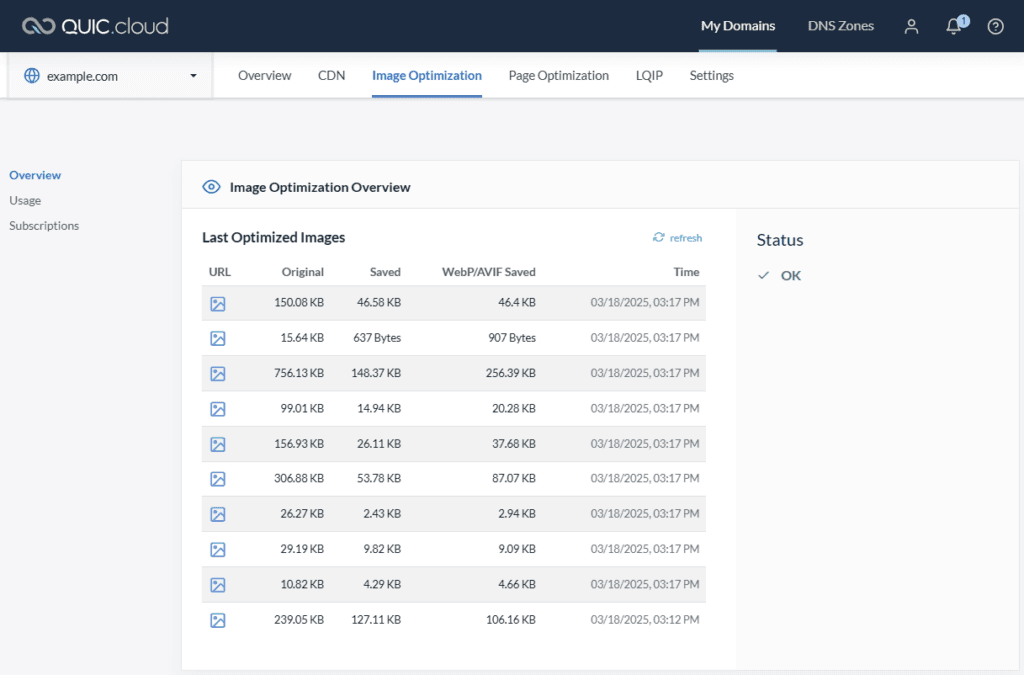Click the notification badge showing 1
This screenshot has height=675, width=1024.
[961, 19]
